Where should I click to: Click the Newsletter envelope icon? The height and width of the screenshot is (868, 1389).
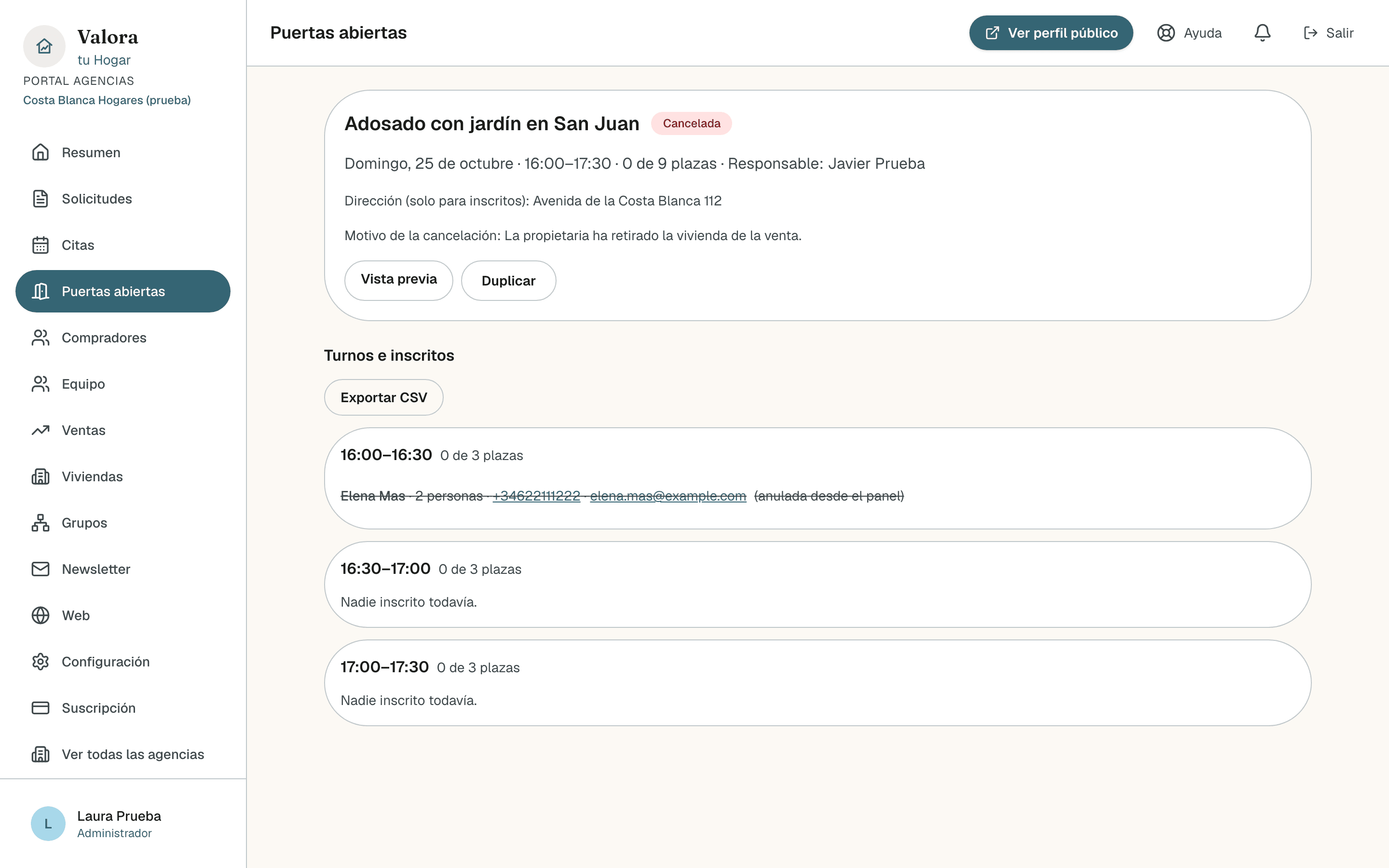[40, 569]
